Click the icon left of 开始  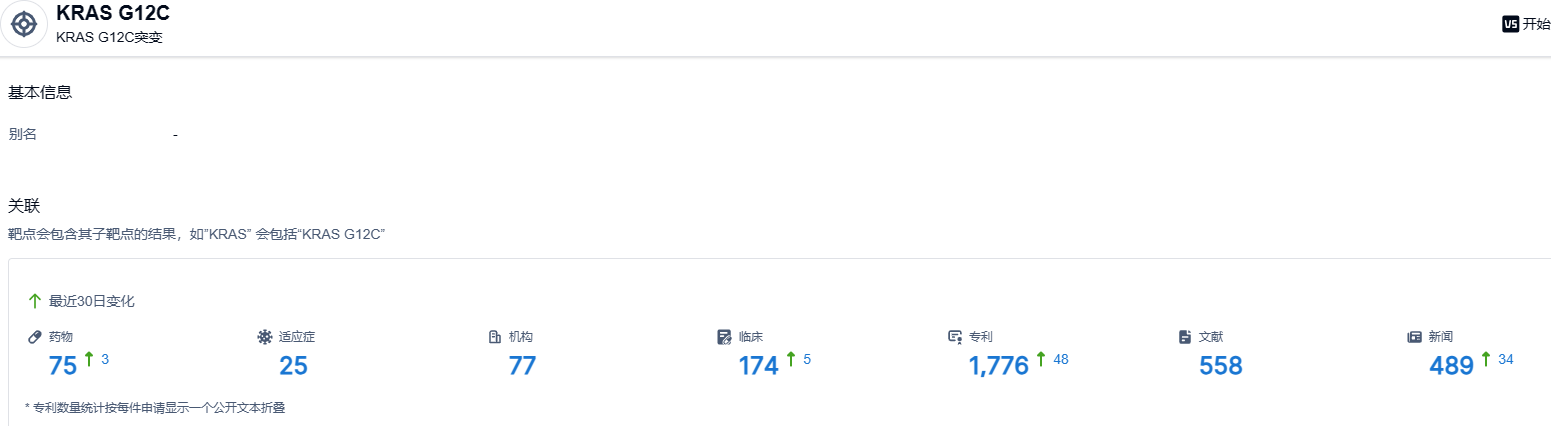1510,24
